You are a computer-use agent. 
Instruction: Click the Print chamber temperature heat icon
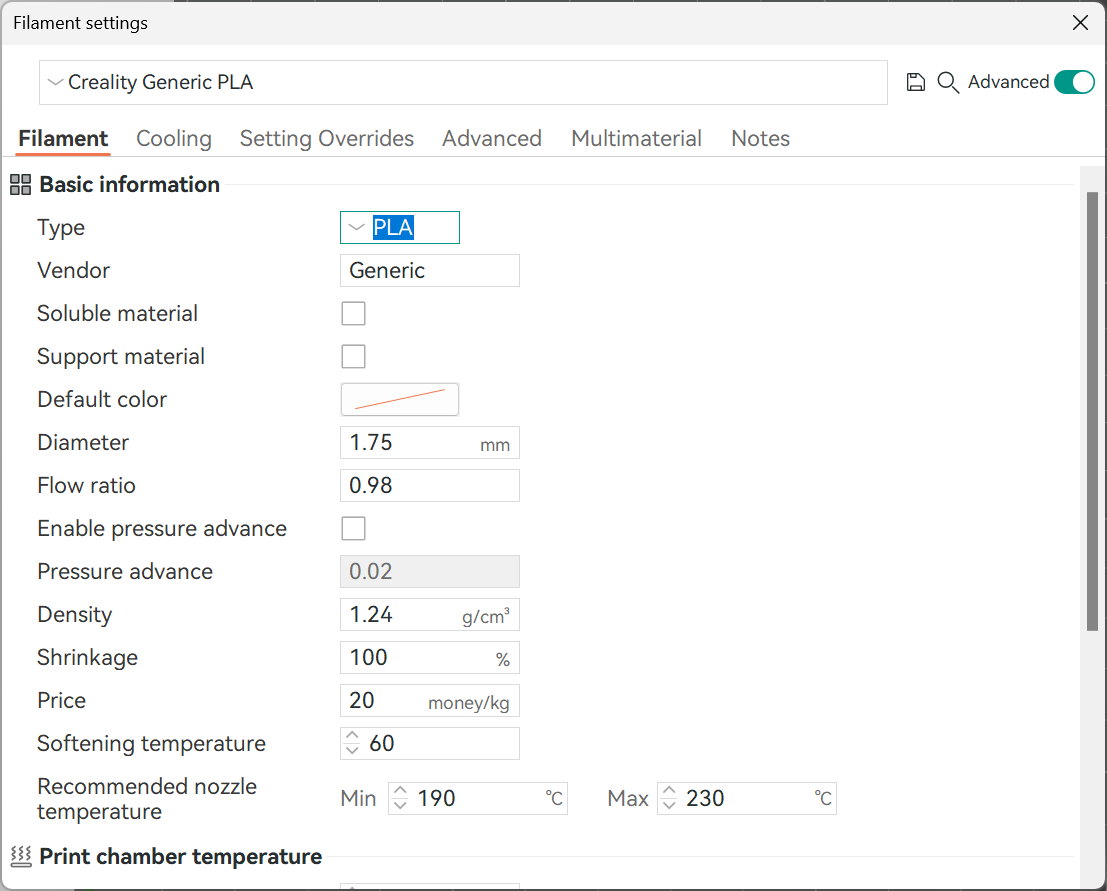(x=21, y=856)
